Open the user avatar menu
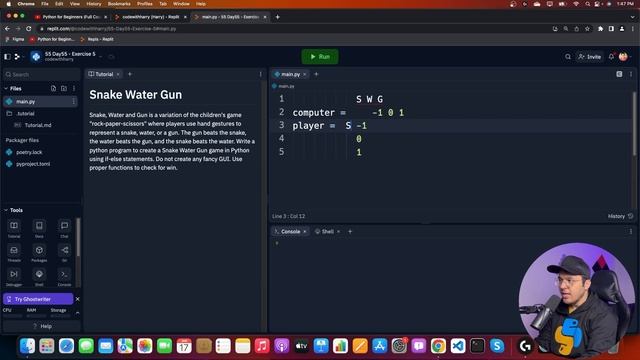The height and width of the screenshot is (360, 640). pos(623,57)
